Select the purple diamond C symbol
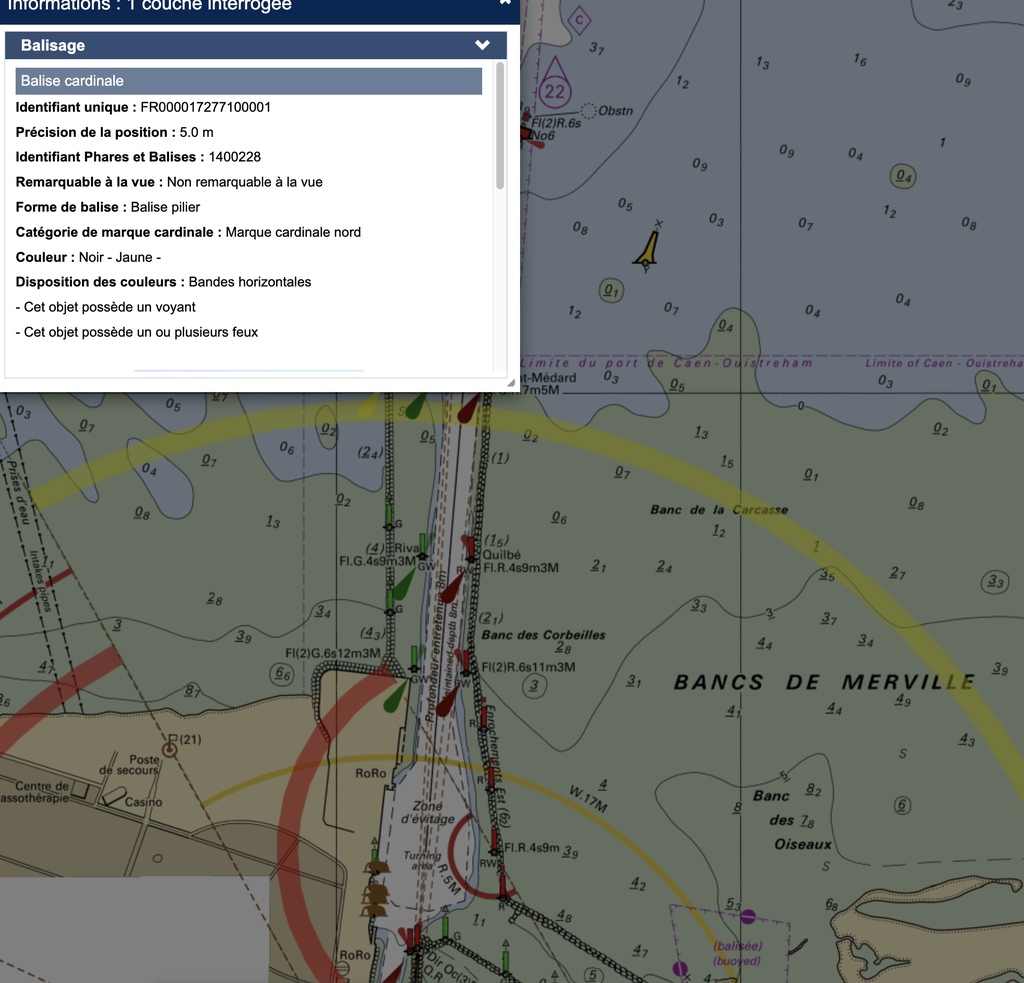Image resolution: width=1024 pixels, height=983 pixels. point(578,19)
